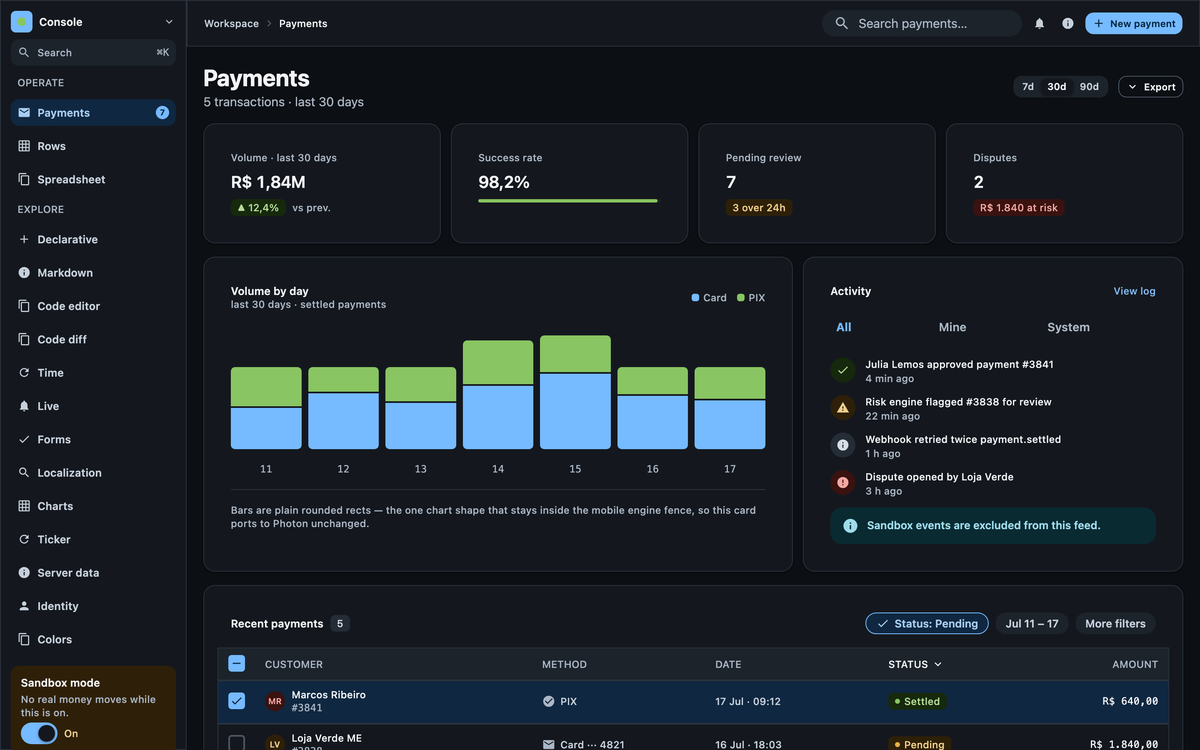The width and height of the screenshot is (1200, 750).
Task: Click the refresh icon next to Ticker
Action: (x=24, y=539)
